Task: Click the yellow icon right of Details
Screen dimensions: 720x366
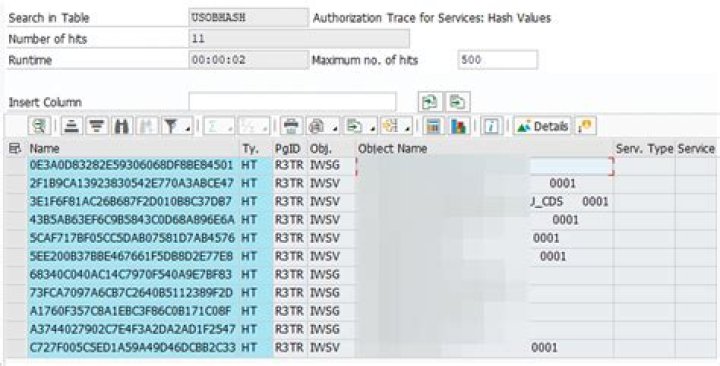Action: tap(585, 126)
